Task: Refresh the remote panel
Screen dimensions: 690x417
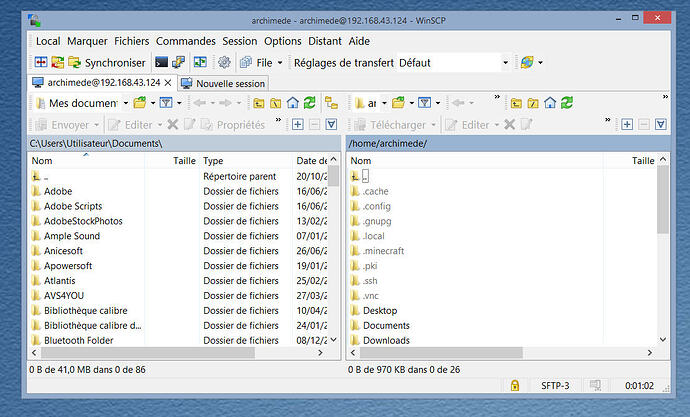Action: (x=567, y=103)
